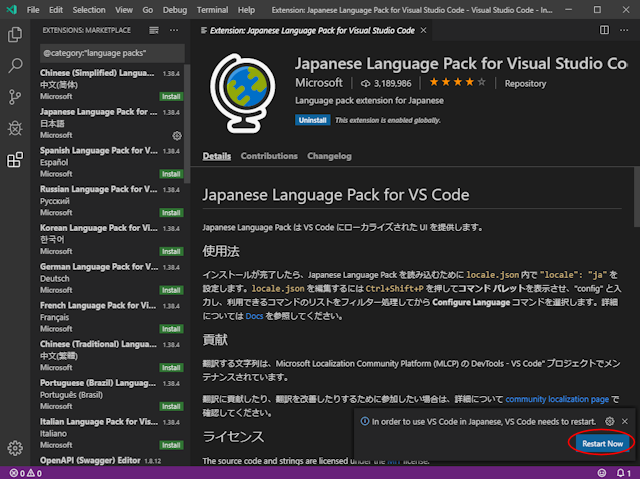Clear extensions input icon in sidebar header
The width and height of the screenshot is (640, 479).
click(154, 30)
